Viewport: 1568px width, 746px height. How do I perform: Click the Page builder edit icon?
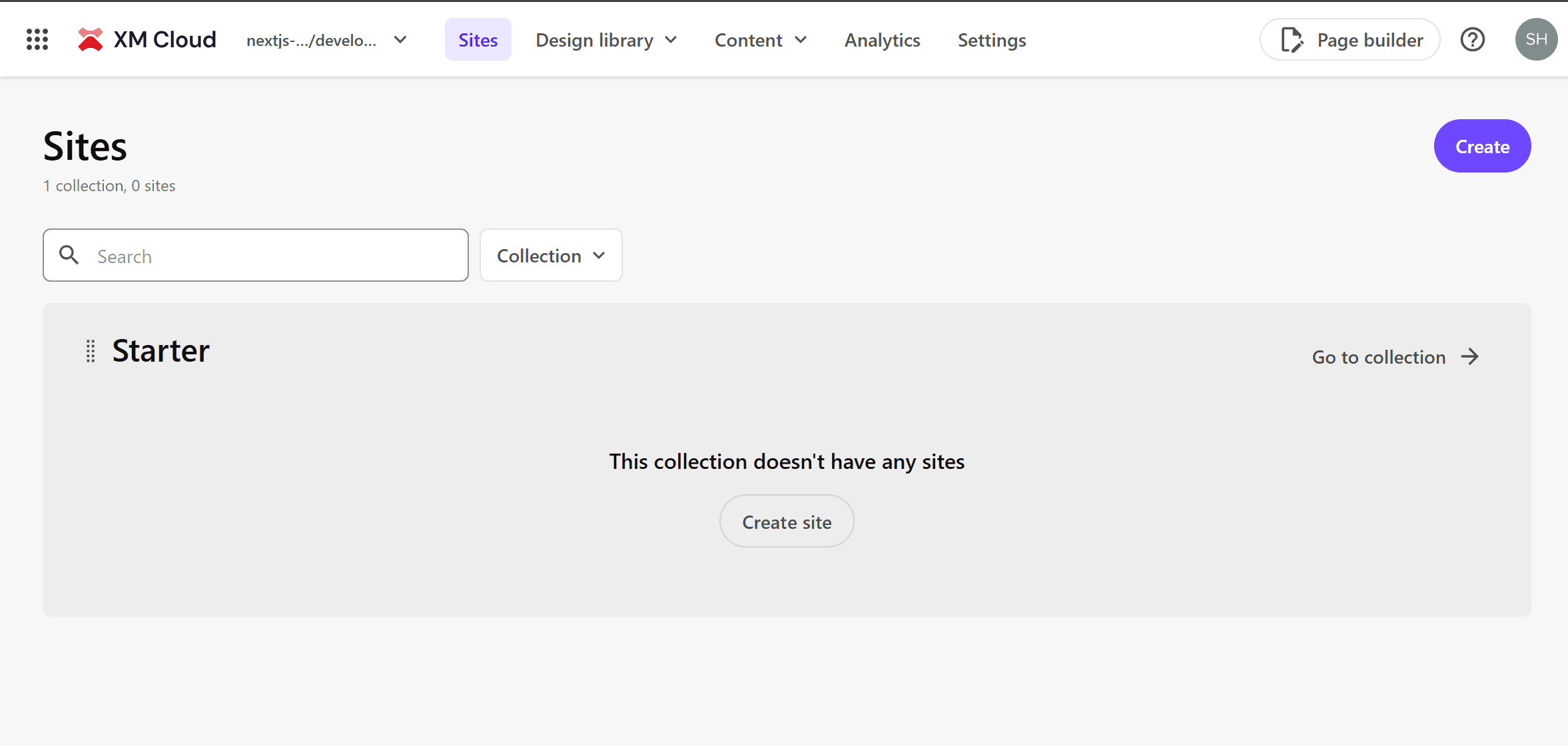pyautogui.click(x=1292, y=40)
